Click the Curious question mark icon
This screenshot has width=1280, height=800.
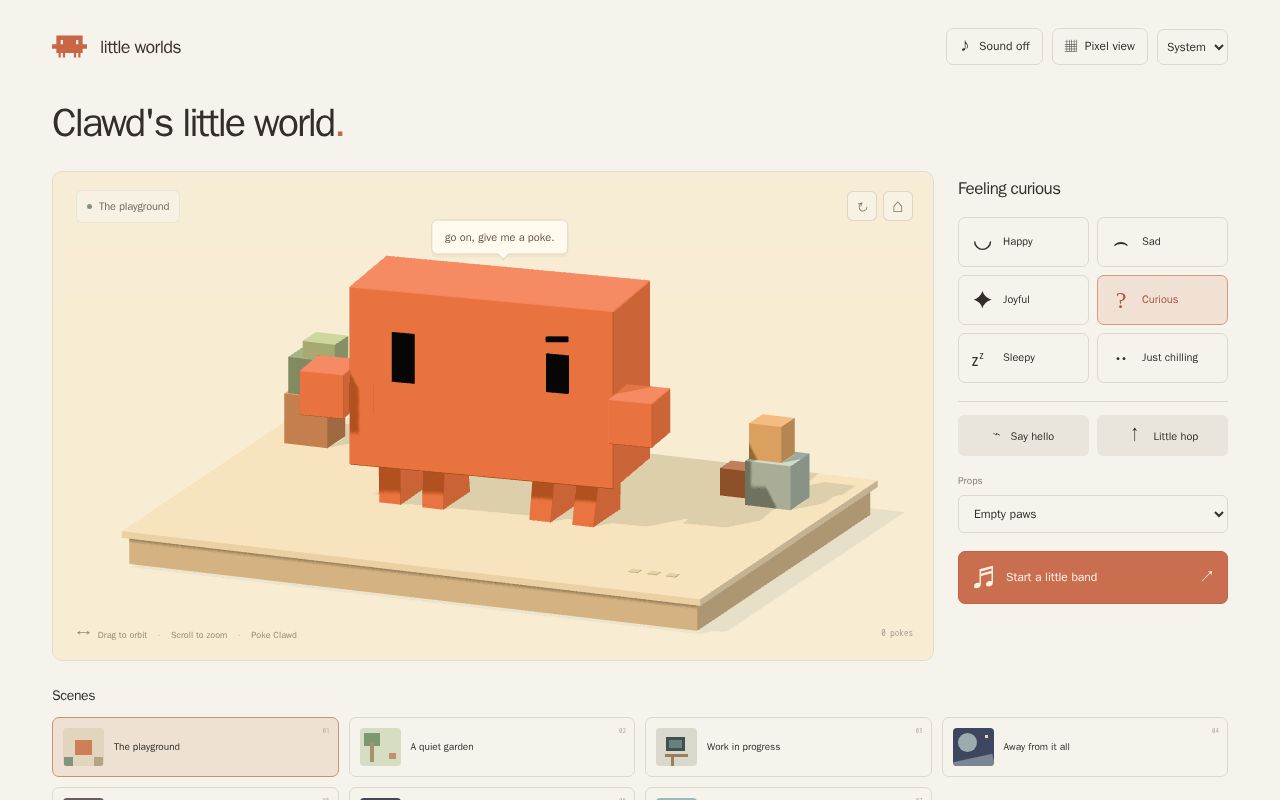pyautogui.click(x=1121, y=300)
